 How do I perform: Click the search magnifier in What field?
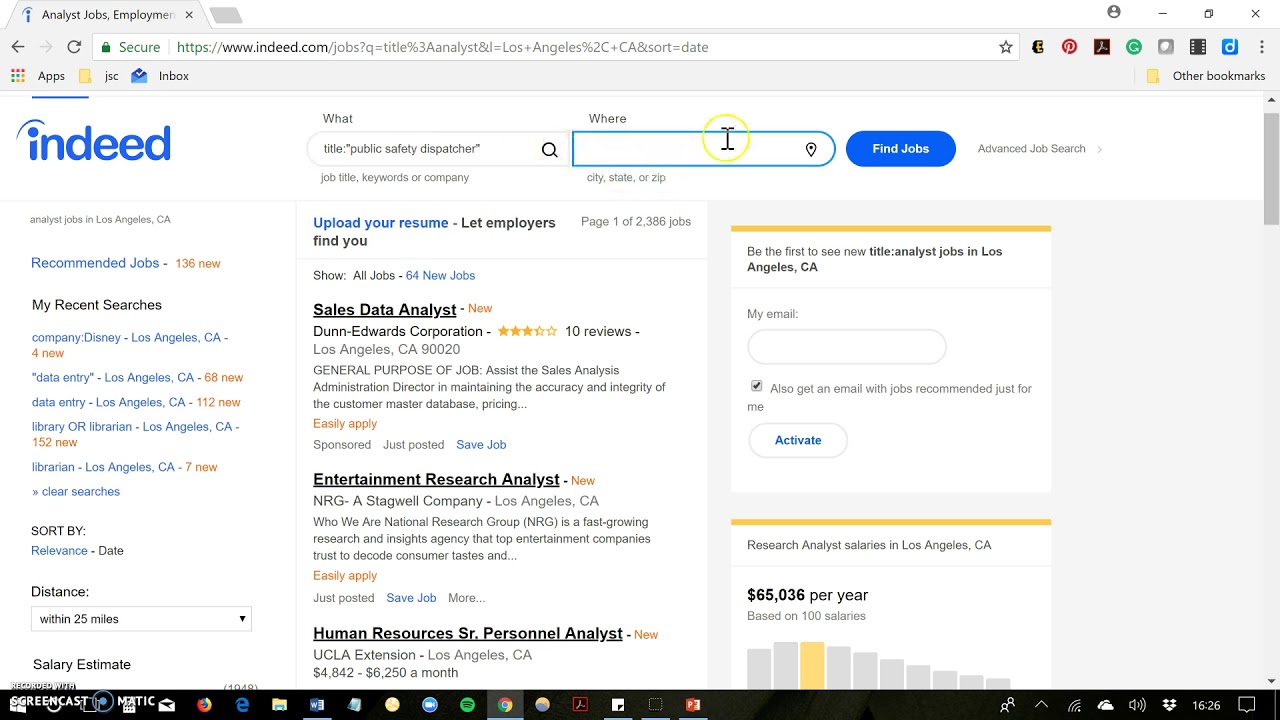(x=549, y=149)
